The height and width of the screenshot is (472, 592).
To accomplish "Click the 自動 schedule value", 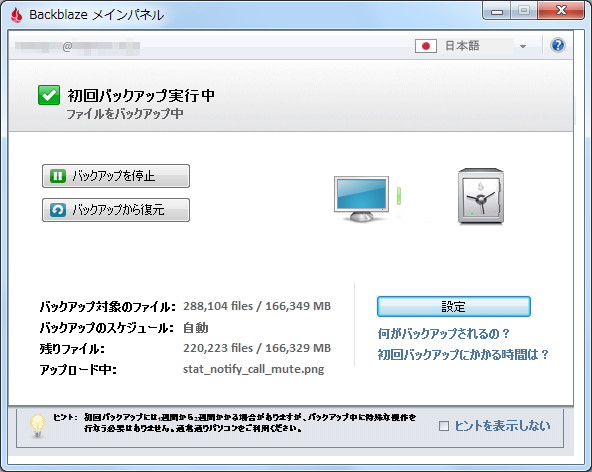I will pyautogui.click(x=196, y=327).
